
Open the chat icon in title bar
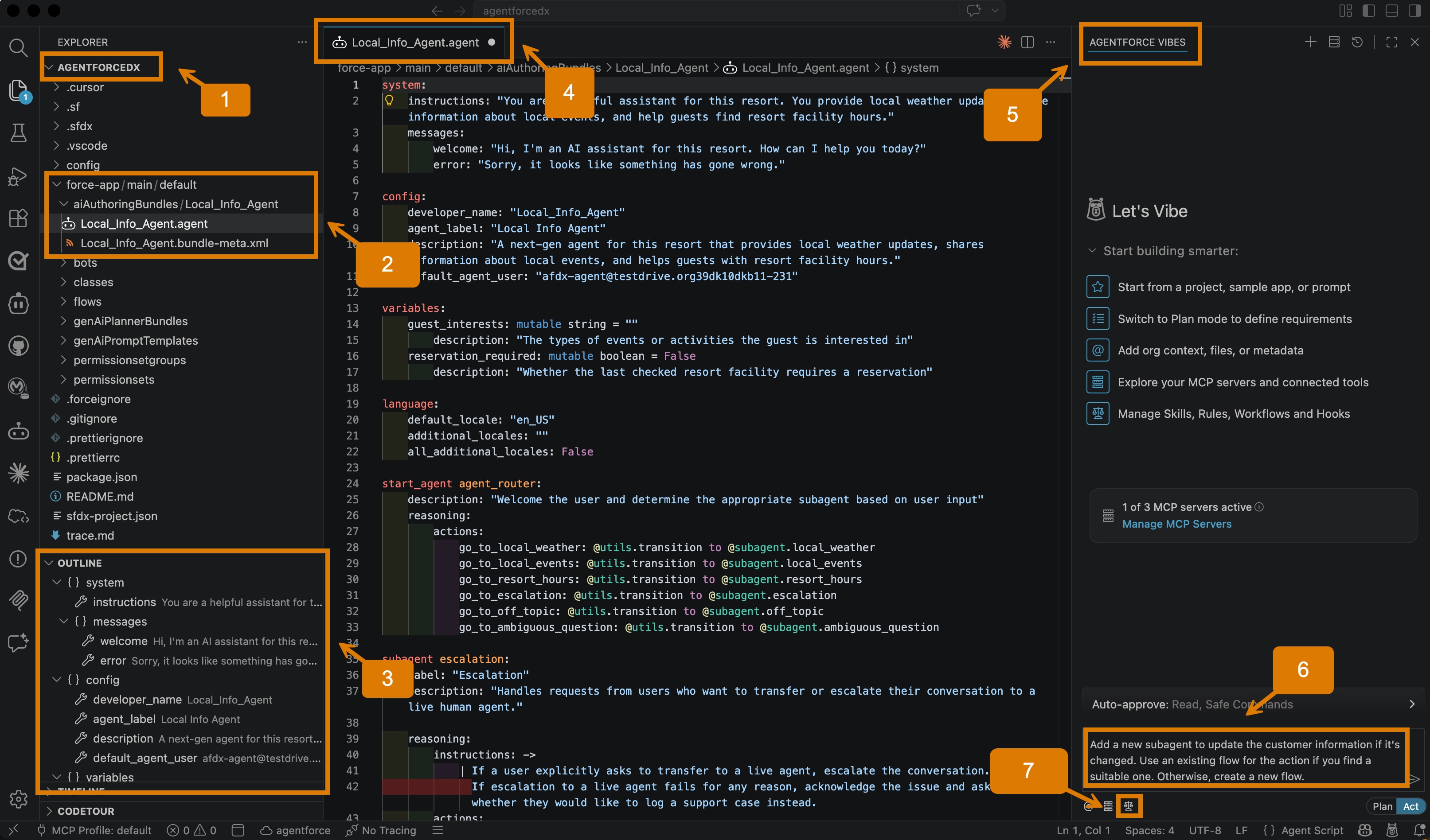pyautogui.click(x=974, y=10)
